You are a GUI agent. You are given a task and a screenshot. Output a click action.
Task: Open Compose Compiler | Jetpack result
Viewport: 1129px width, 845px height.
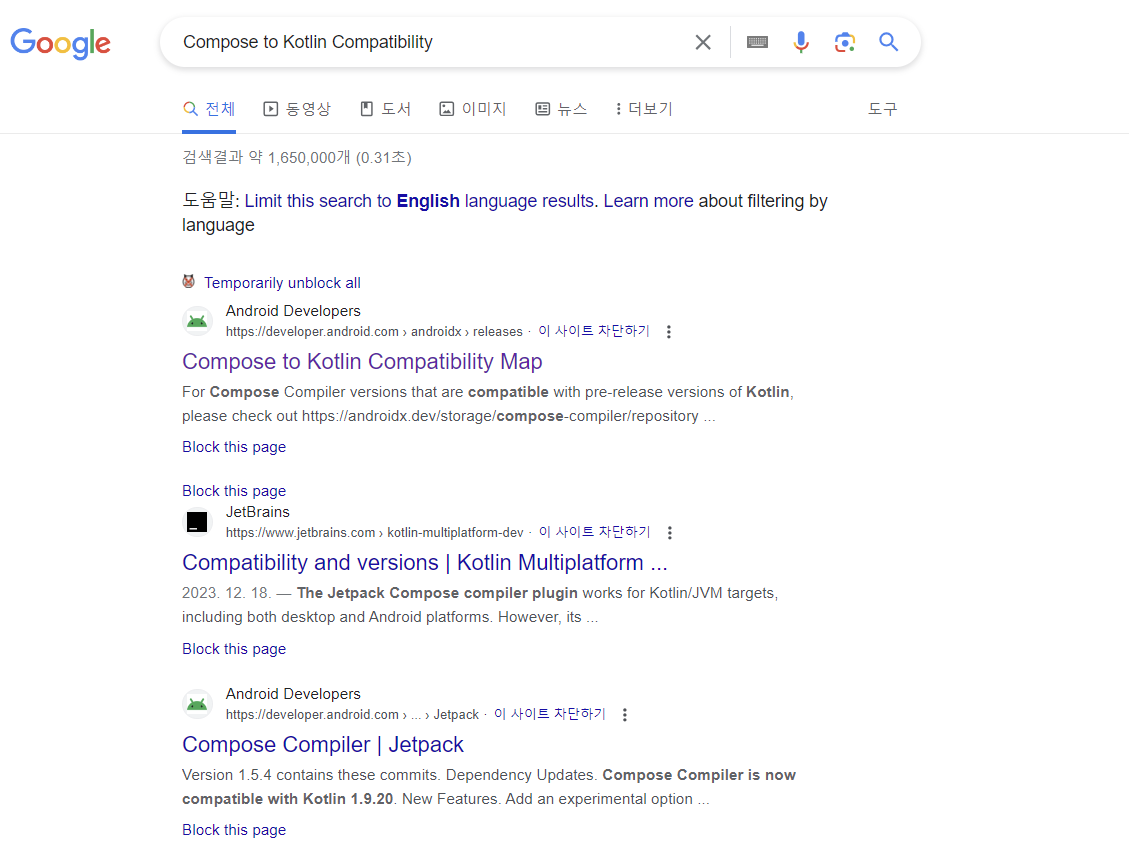[323, 744]
